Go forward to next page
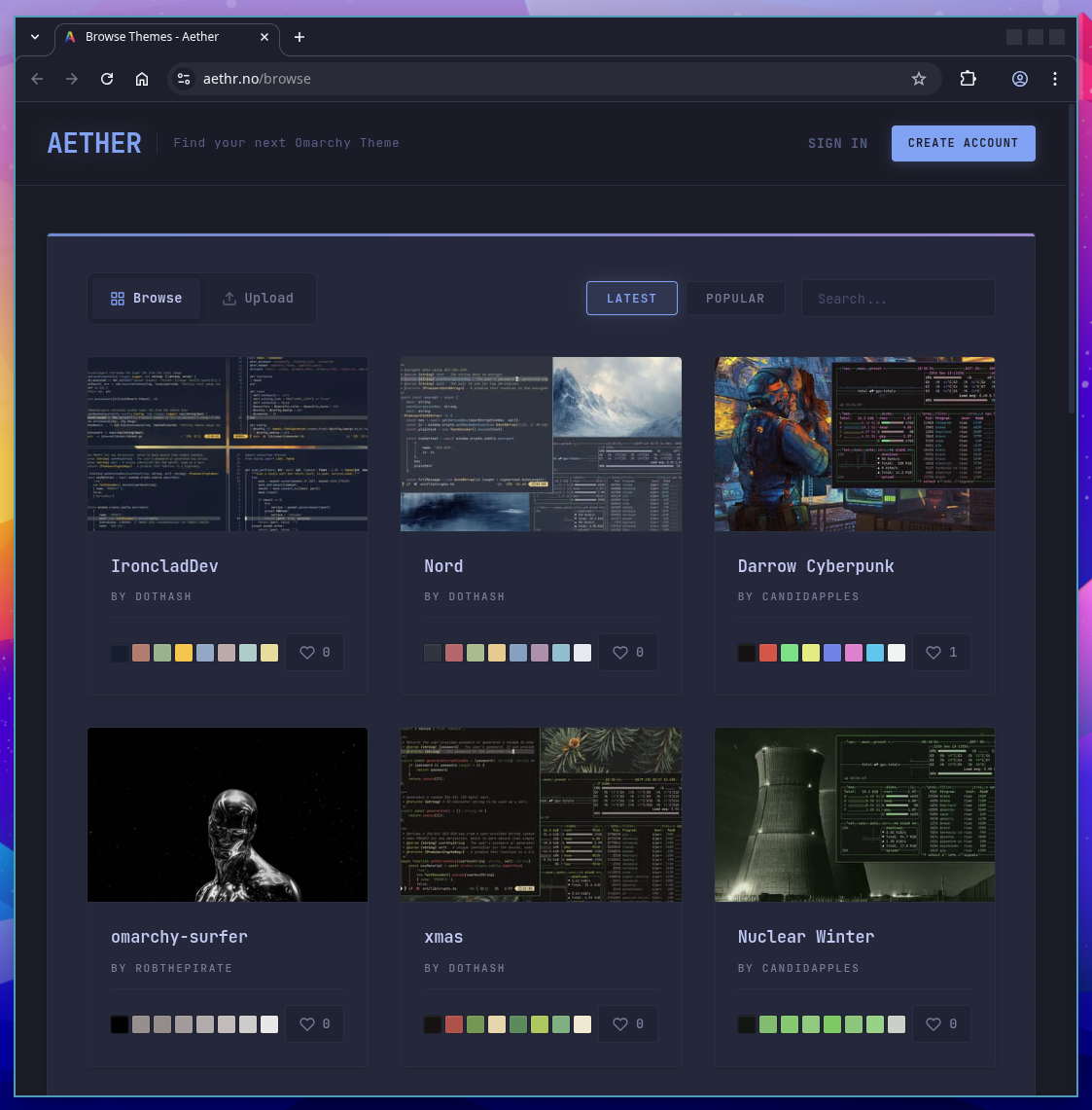Screen dimensions: 1092x1110 point(72,79)
